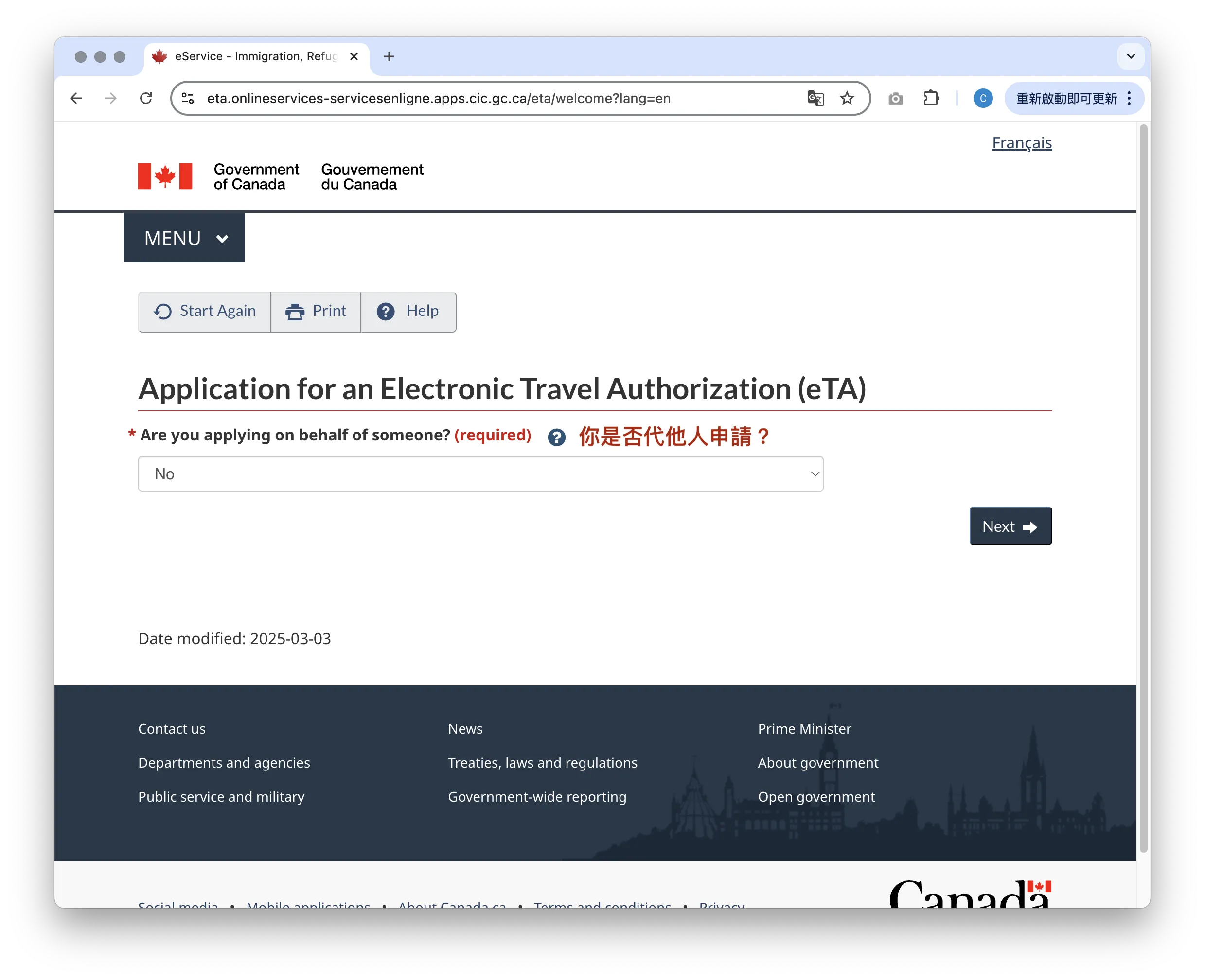Open the Extensions puzzle icon

click(931, 98)
